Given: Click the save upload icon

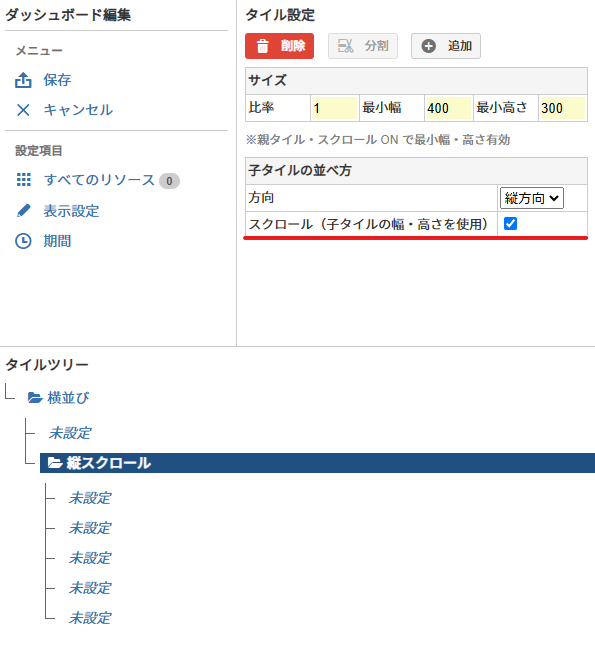Looking at the screenshot, I should (x=23, y=80).
